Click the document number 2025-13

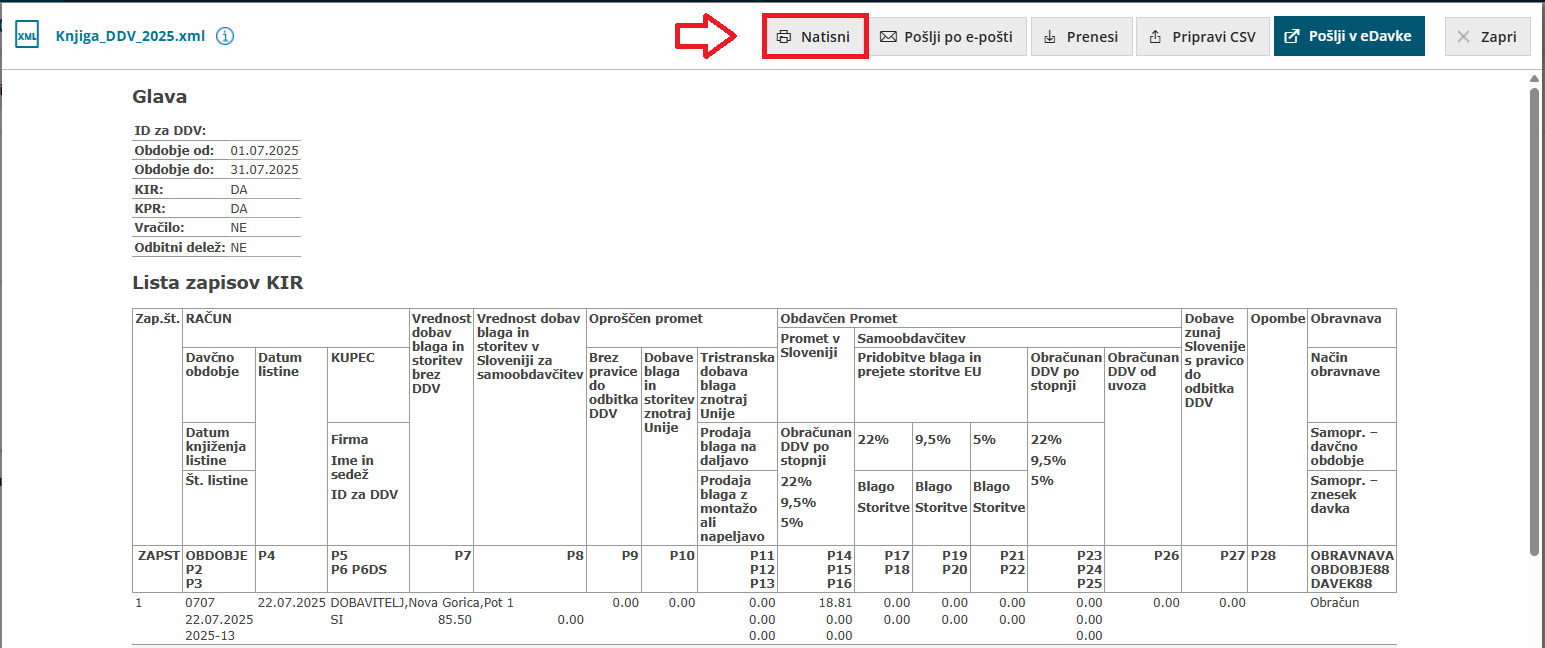[x=208, y=636]
